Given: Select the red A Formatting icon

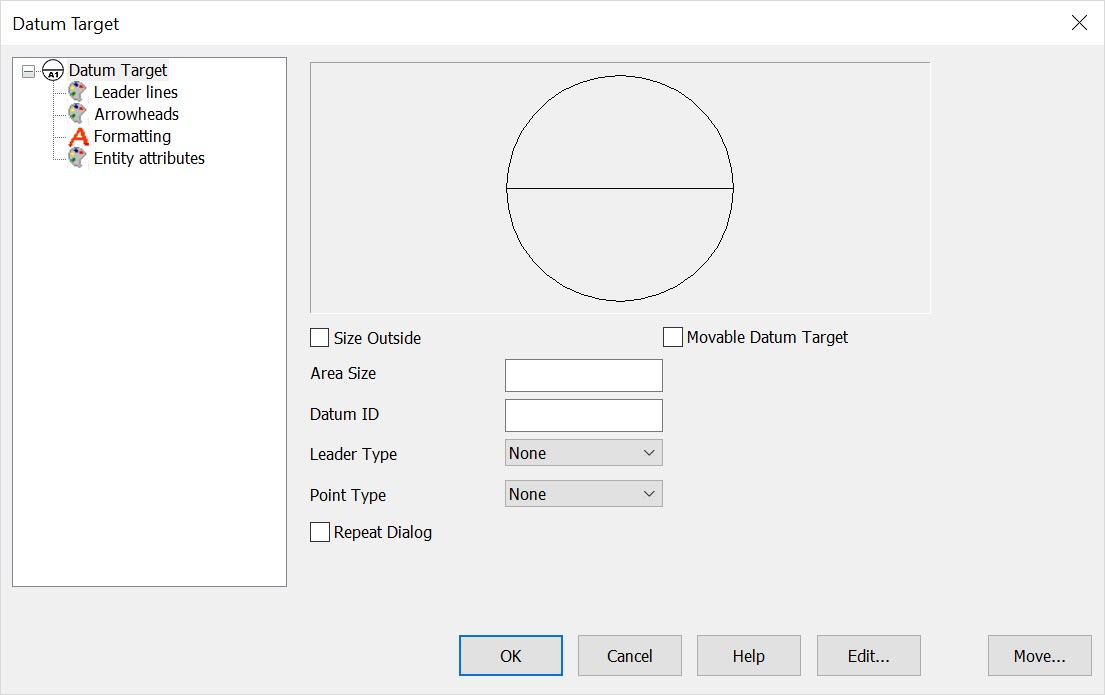Looking at the screenshot, I should pos(77,135).
